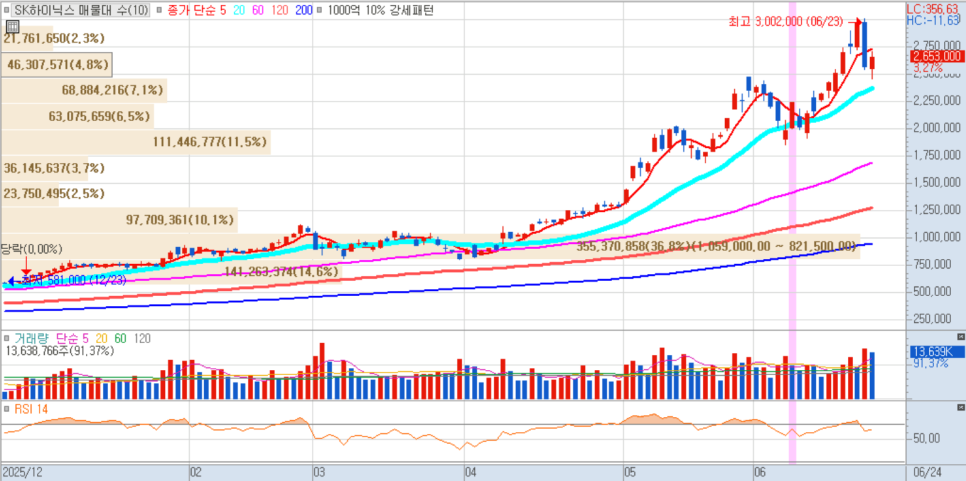Click the orange 20 volume average label
Viewport: 966px width, 481px height.
102,338
